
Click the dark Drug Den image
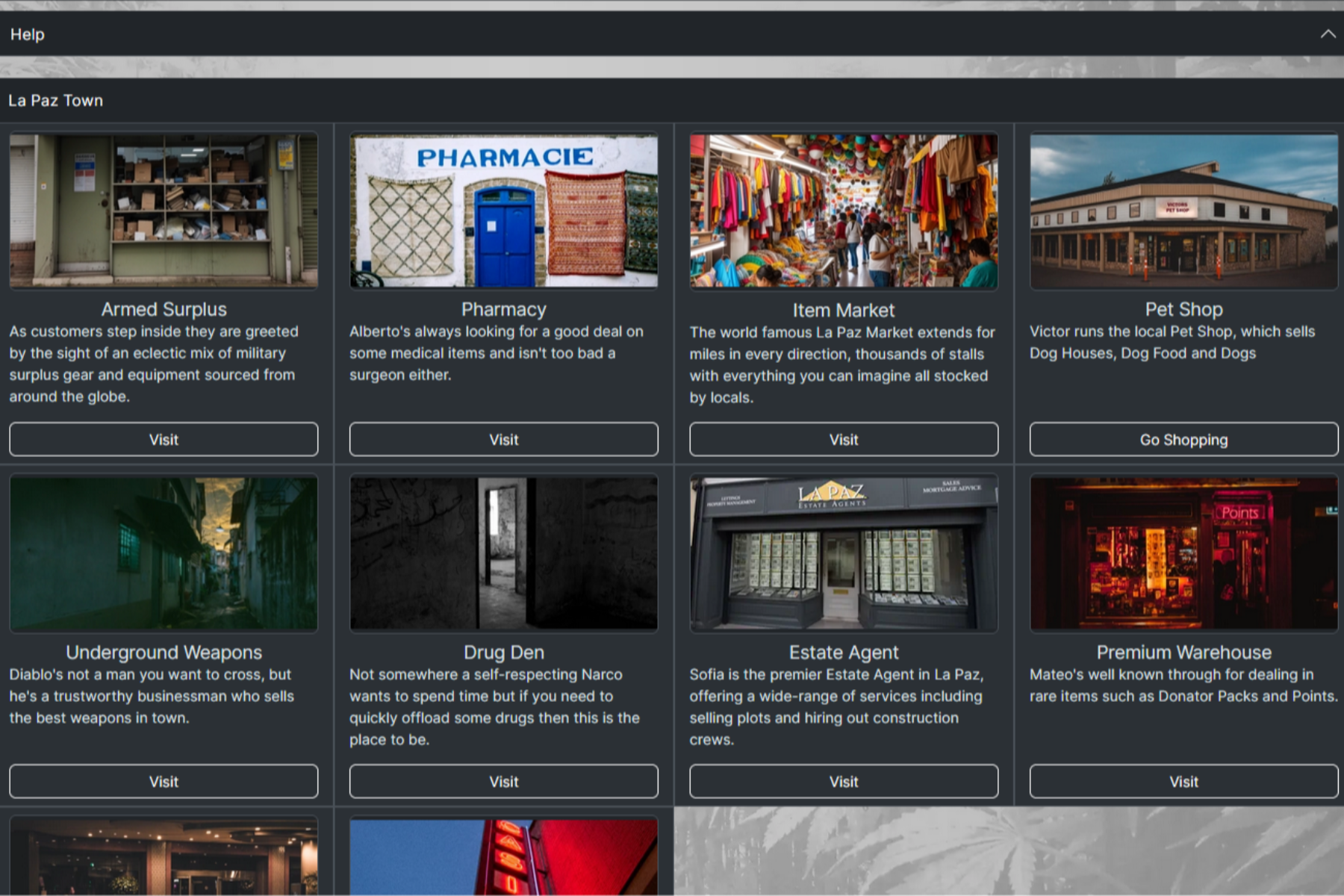tap(504, 553)
